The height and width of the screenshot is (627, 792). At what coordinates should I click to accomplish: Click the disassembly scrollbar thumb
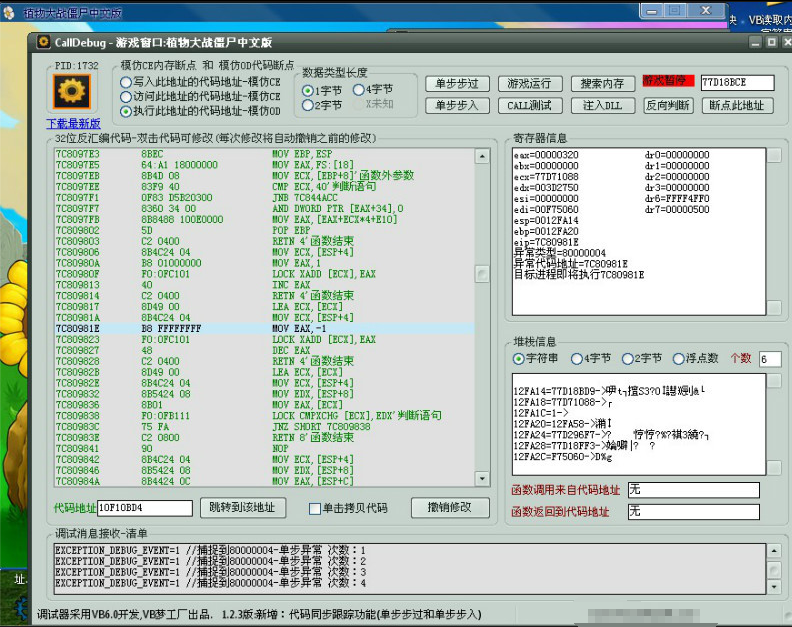tap(482, 274)
